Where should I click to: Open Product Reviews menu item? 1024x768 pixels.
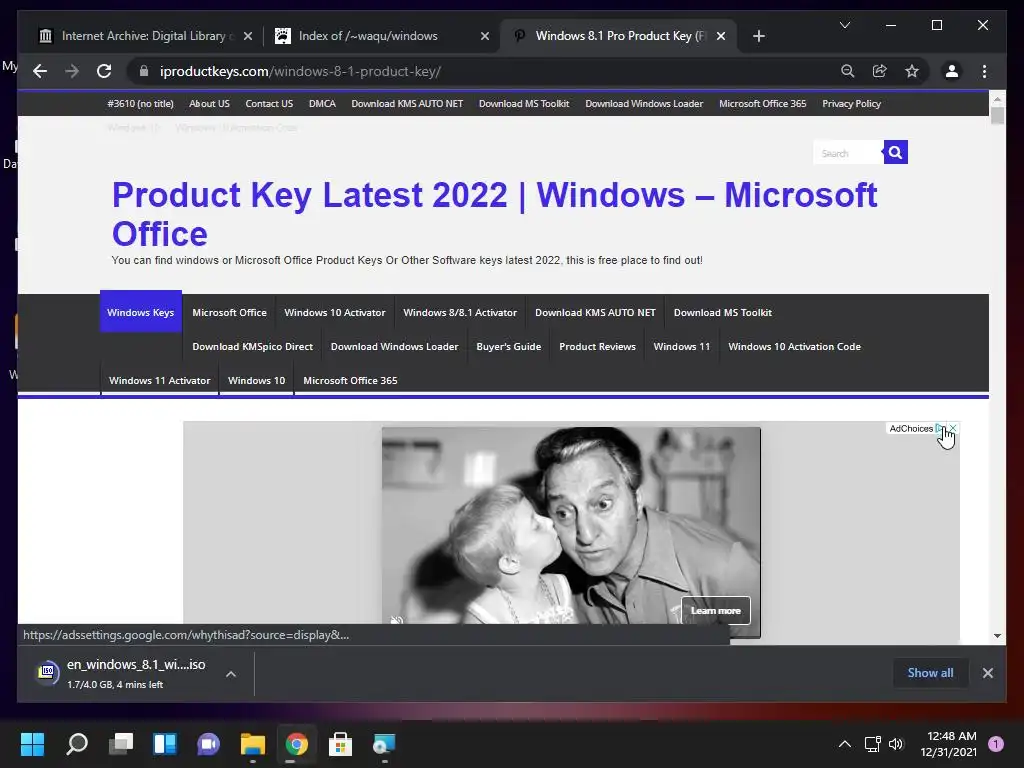pyautogui.click(x=597, y=346)
